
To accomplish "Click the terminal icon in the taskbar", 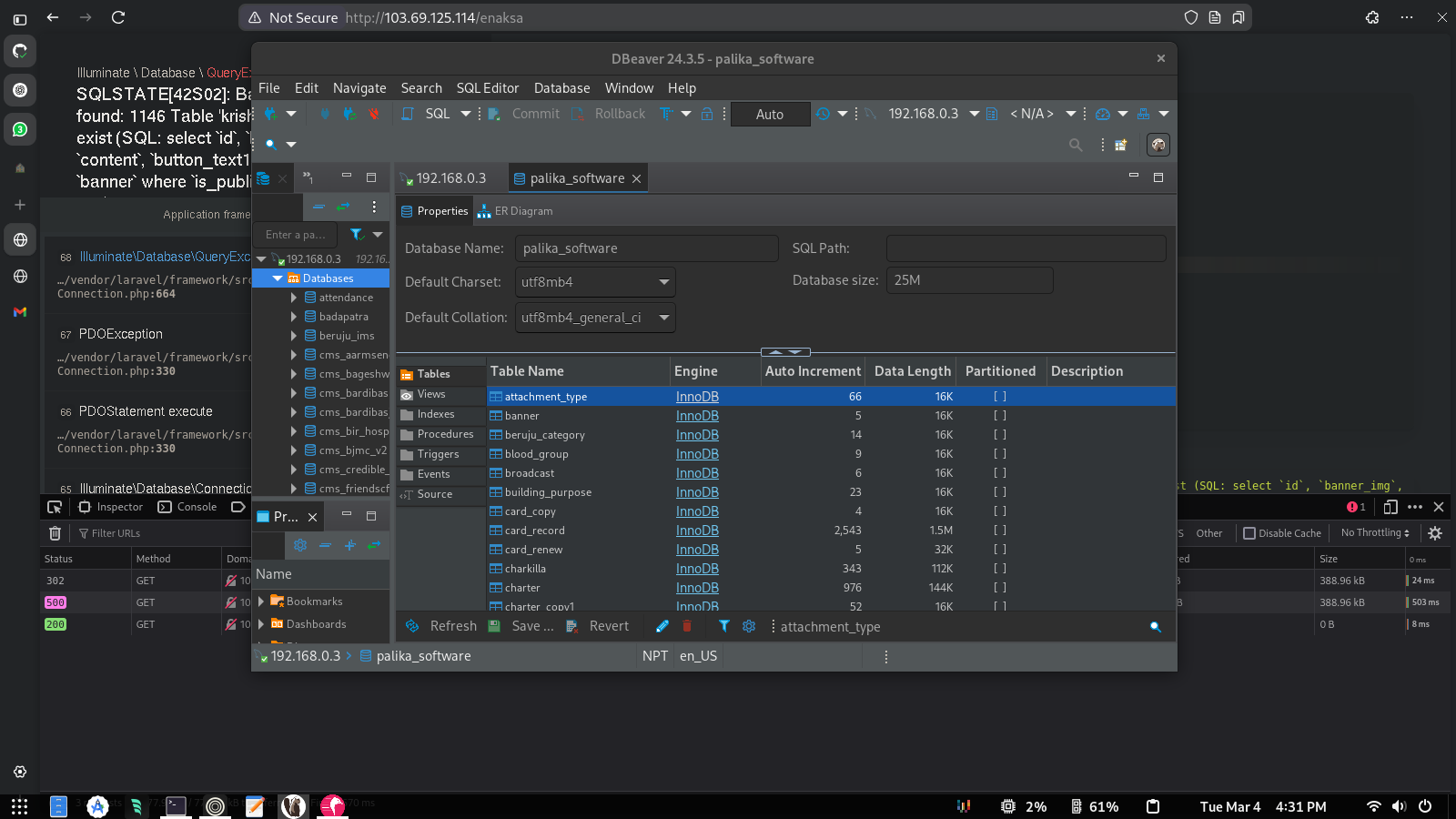I will (x=176, y=806).
